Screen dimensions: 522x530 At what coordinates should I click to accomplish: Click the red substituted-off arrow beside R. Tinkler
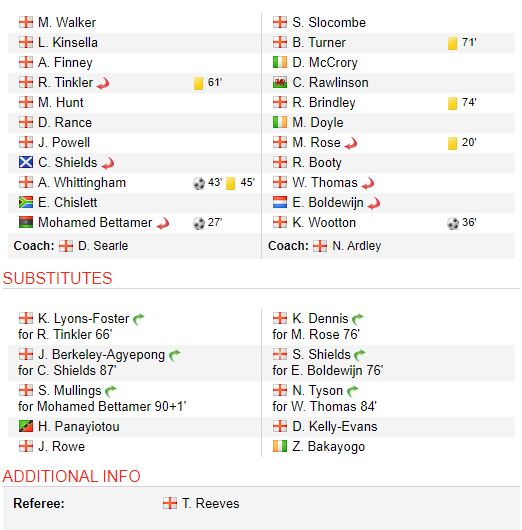coord(103,83)
